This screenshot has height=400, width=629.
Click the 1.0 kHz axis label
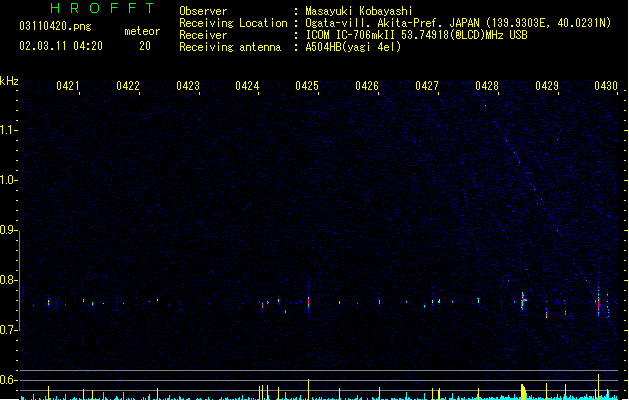tap(8, 180)
